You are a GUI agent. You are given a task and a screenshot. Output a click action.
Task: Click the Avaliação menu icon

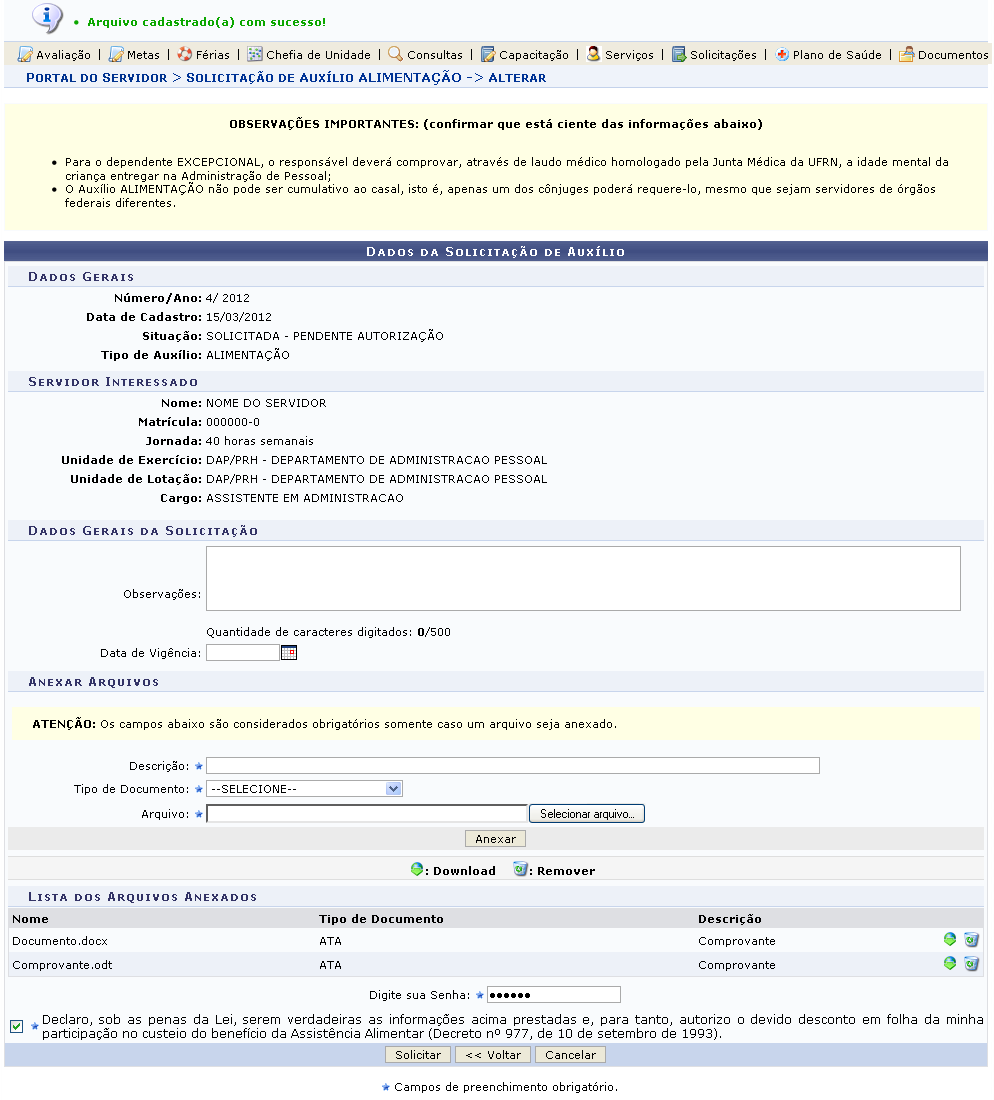(x=25, y=54)
